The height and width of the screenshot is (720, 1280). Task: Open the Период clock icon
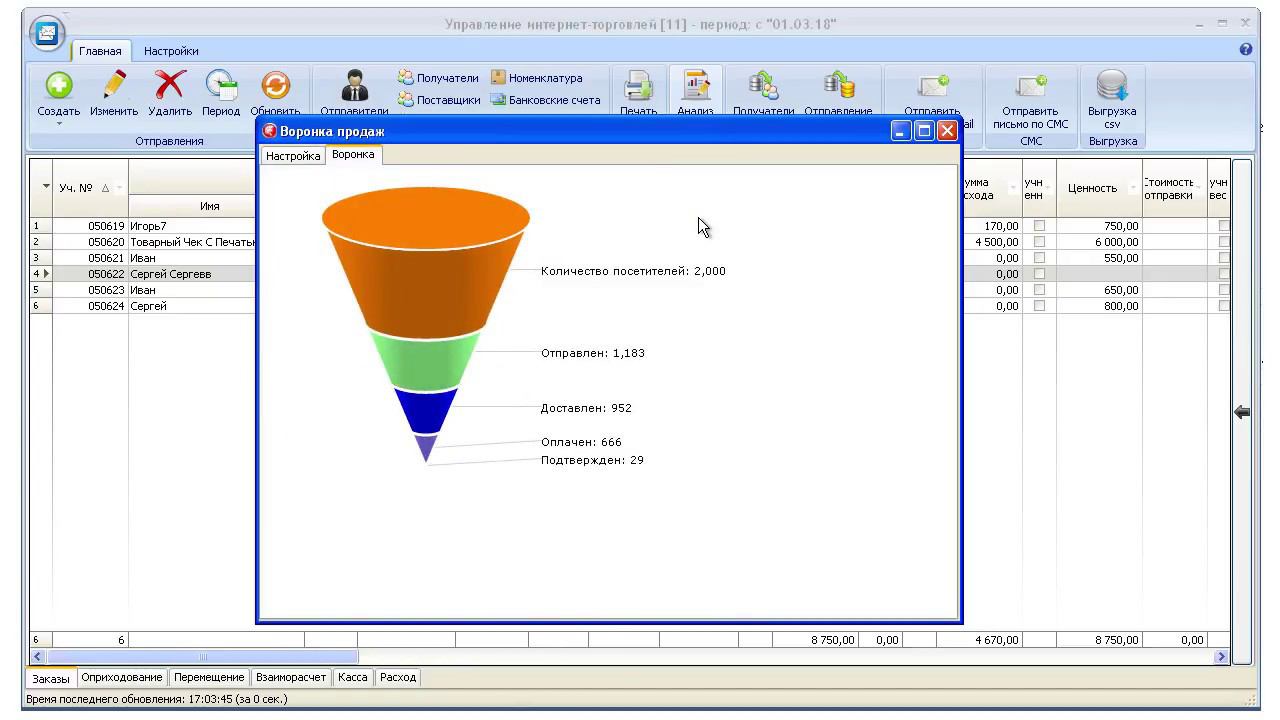pyautogui.click(x=221, y=85)
